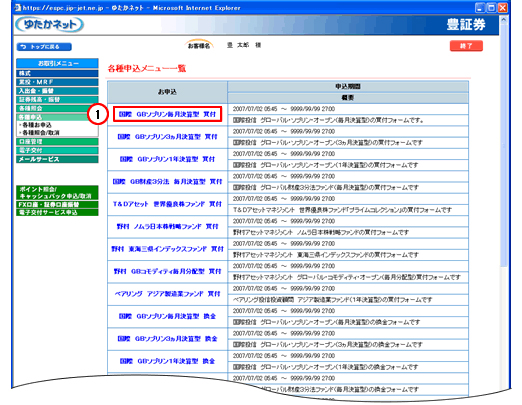522x405 pixels.
Task: Open T&Dアセット 世界優良株ファンド 買付 link
Action: pos(167,204)
